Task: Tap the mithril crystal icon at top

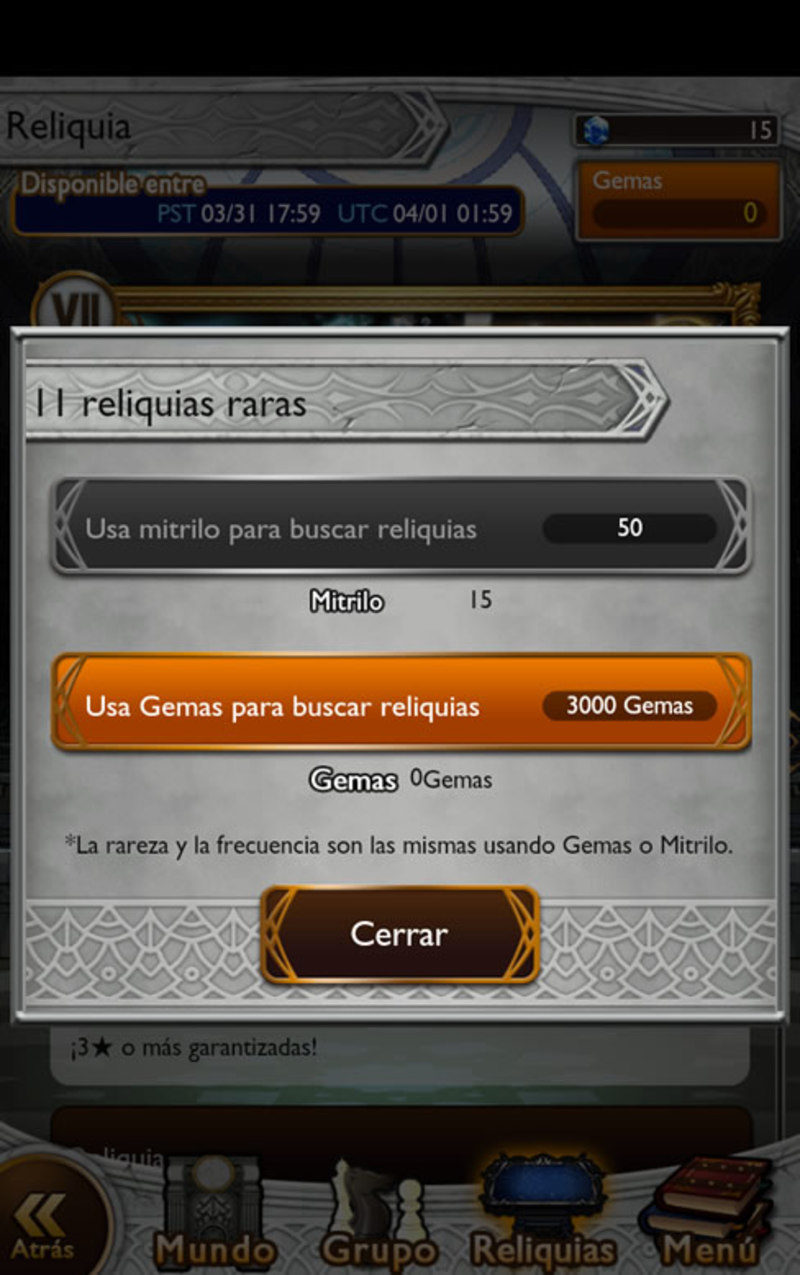Action: pos(597,130)
